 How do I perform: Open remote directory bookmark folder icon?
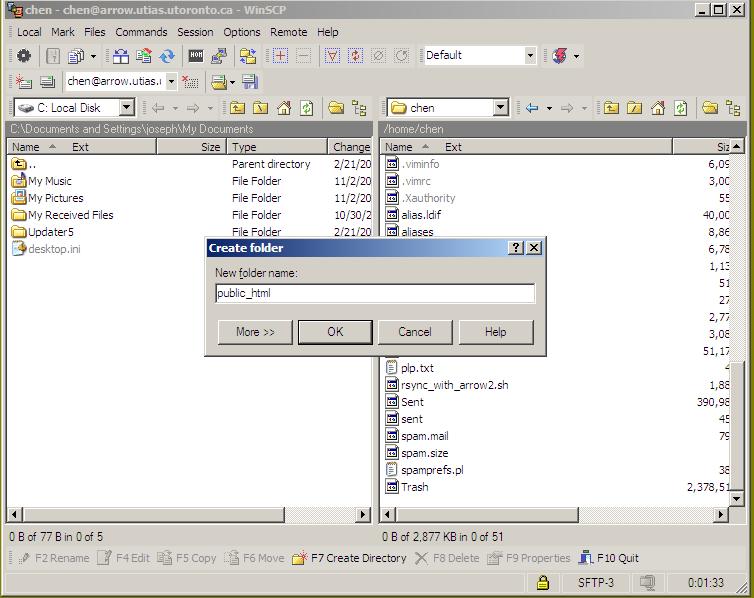pos(710,108)
